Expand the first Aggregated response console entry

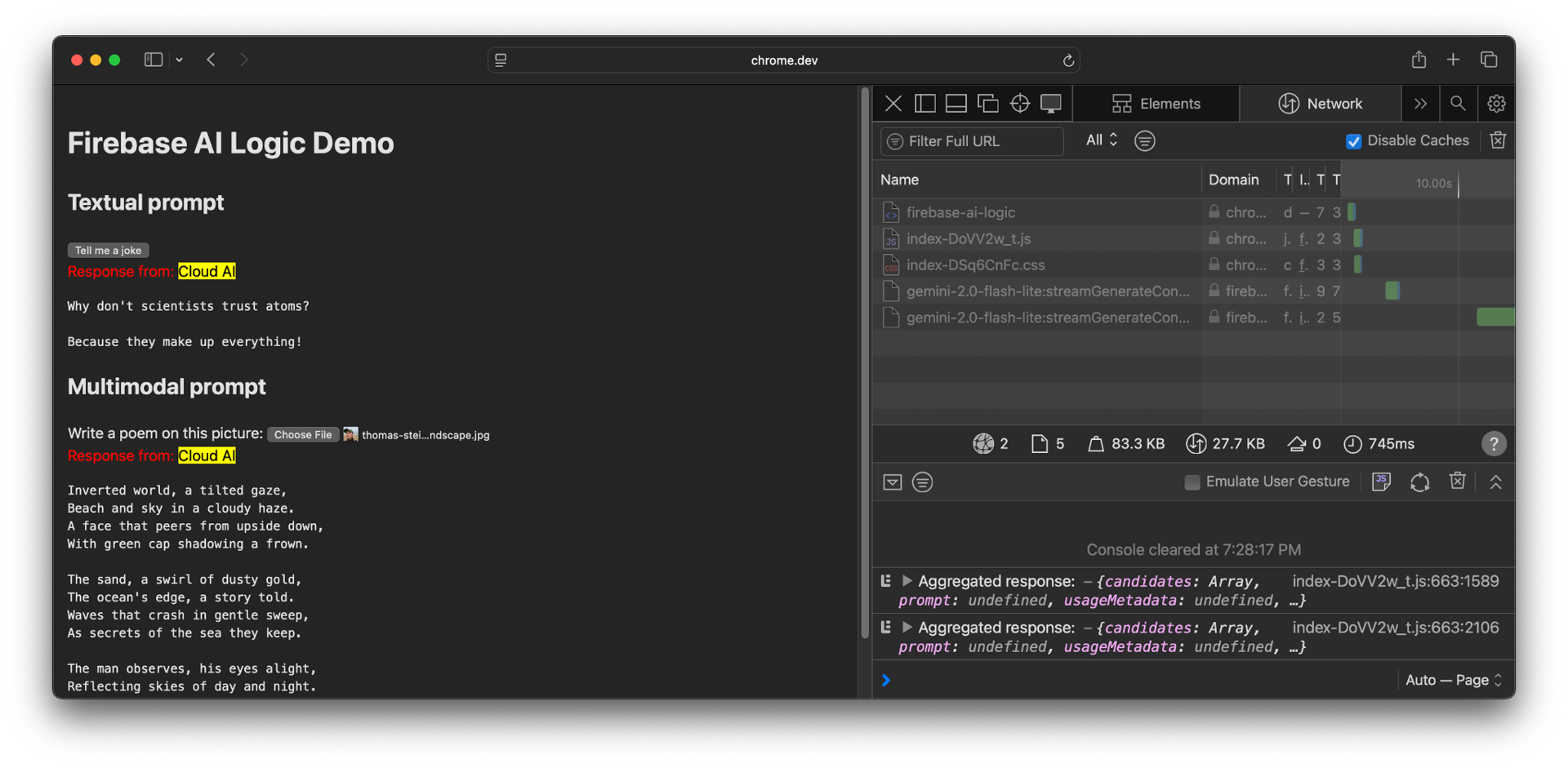click(x=906, y=581)
